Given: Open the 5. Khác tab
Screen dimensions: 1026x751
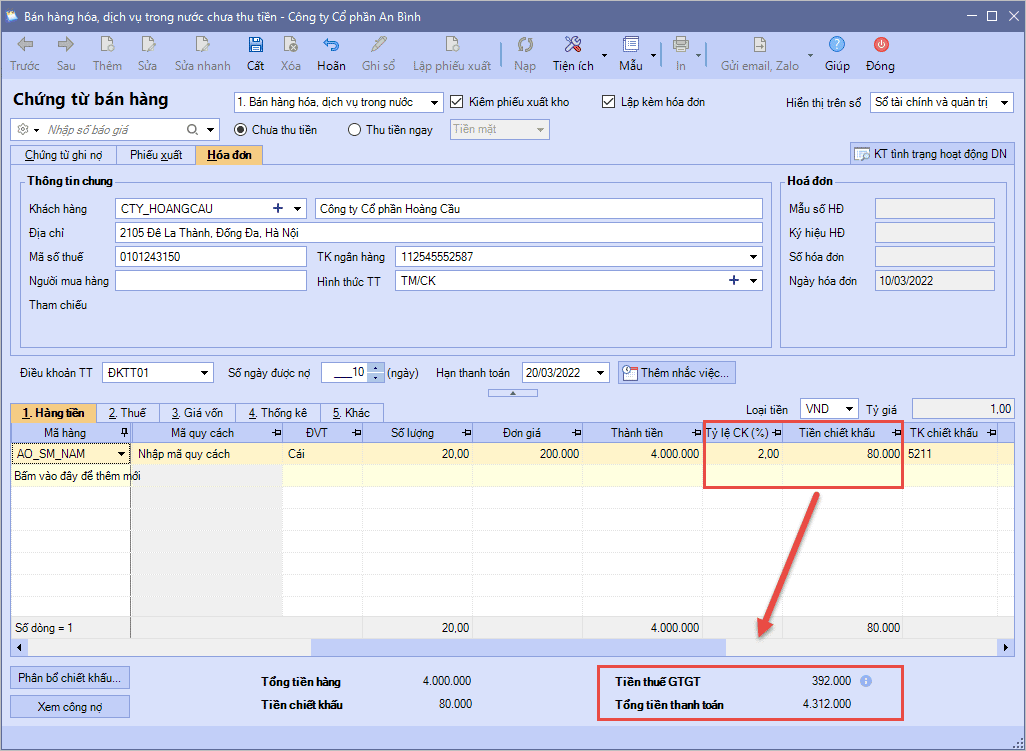Looking at the screenshot, I should pos(351,413).
